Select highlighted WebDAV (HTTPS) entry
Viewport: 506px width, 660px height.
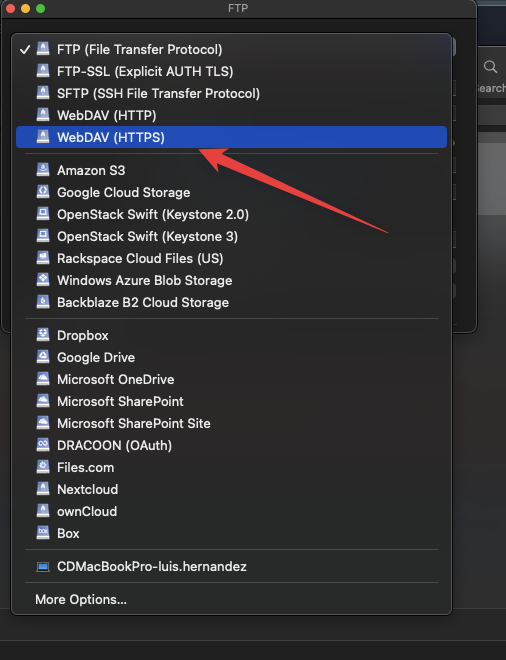pos(231,137)
